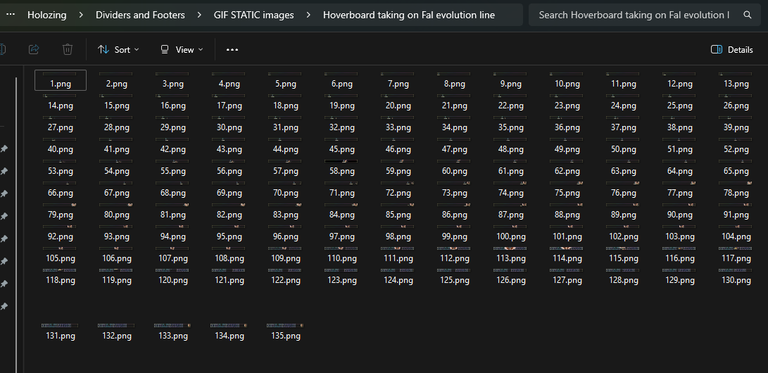The image size is (768, 373).
Task: Toggle the Details pane button
Action: tap(732, 49)
